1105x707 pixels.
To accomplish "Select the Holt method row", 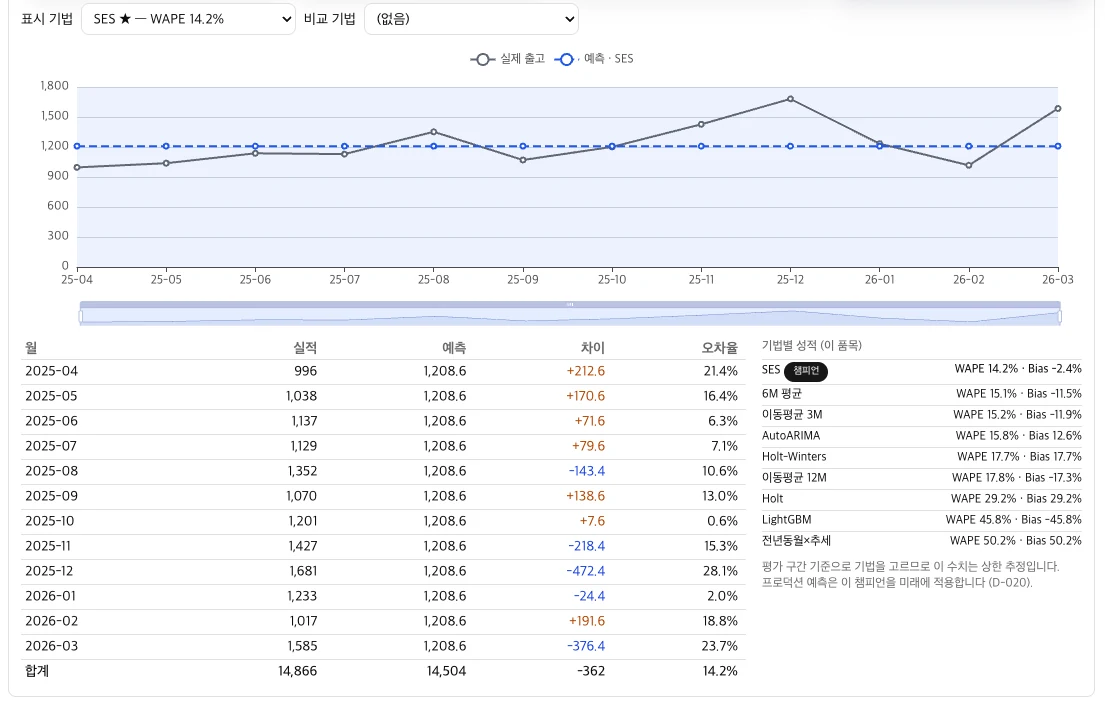I will (921, 499).
